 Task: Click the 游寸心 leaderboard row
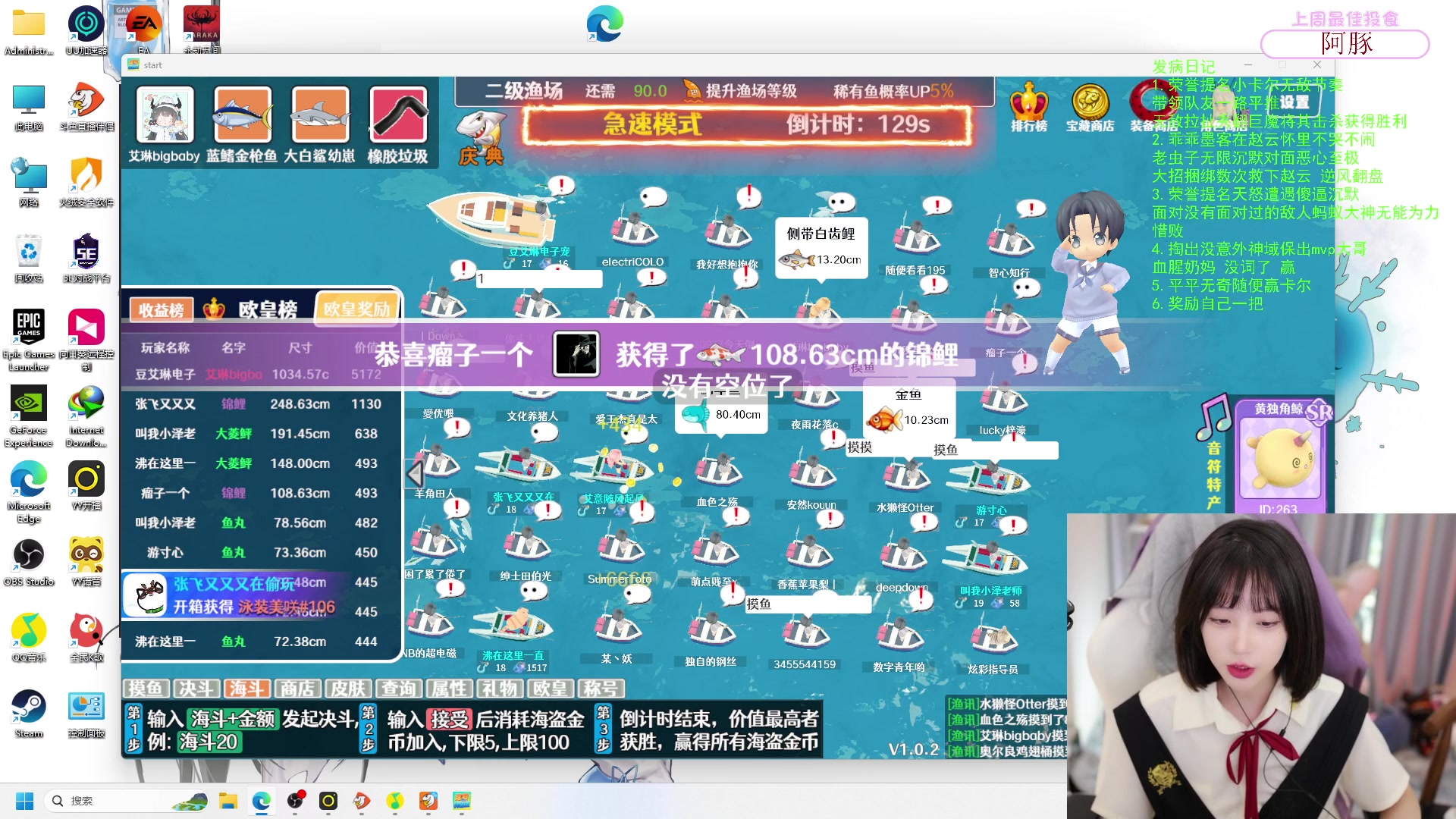pos(260,553)
